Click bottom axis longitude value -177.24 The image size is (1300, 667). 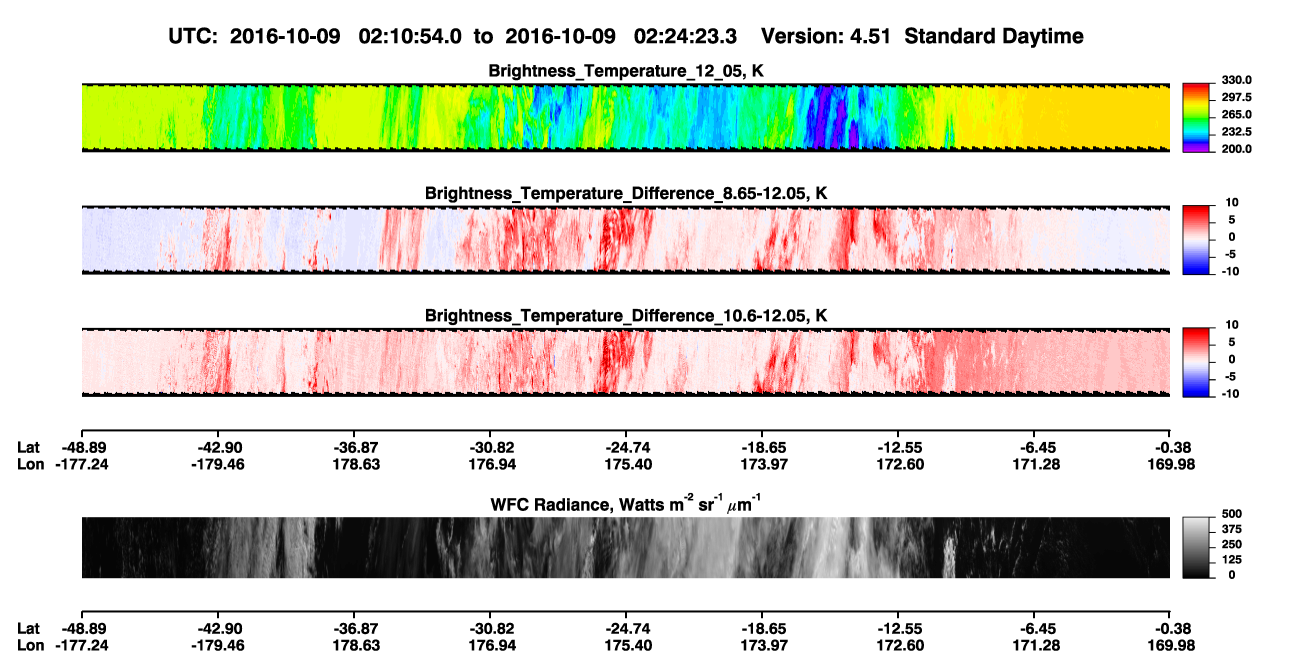coord(82,646)
